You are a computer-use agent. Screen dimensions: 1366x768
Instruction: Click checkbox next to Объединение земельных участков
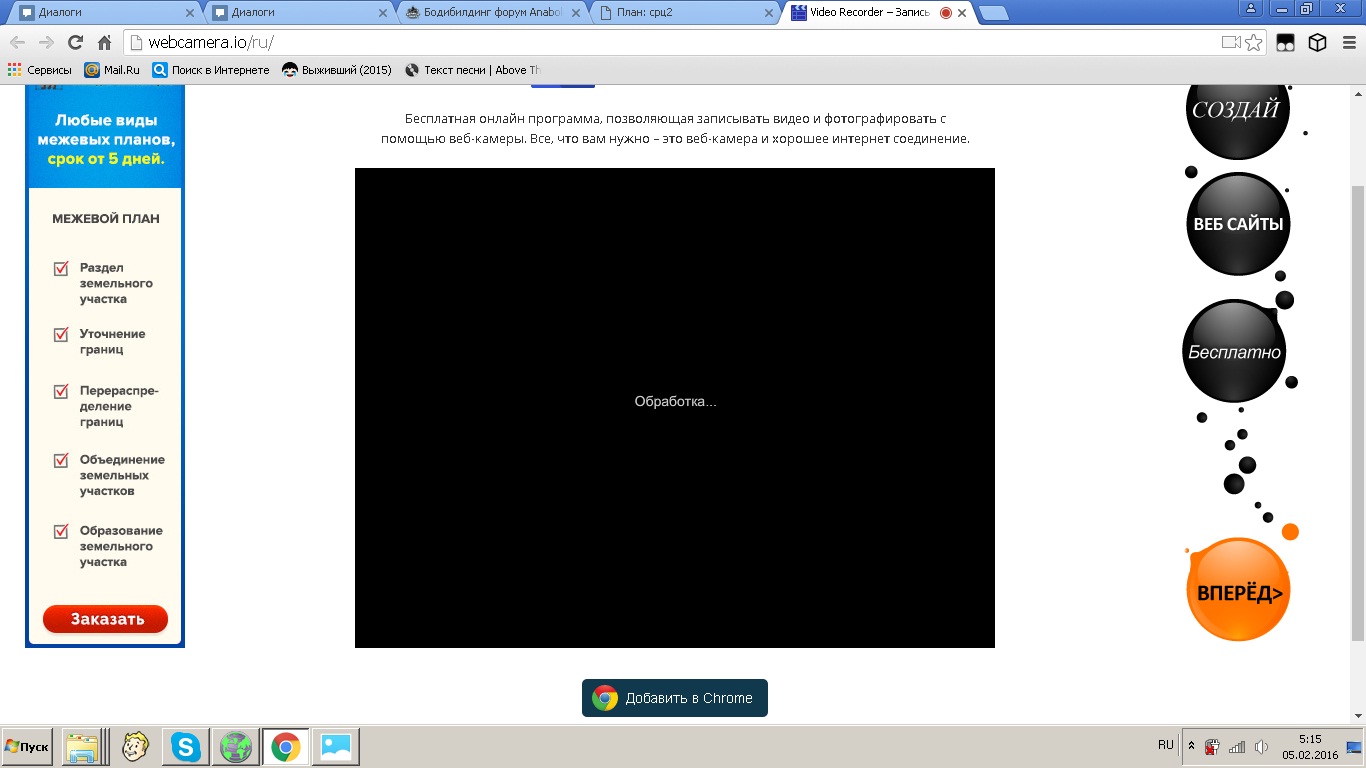61,460
